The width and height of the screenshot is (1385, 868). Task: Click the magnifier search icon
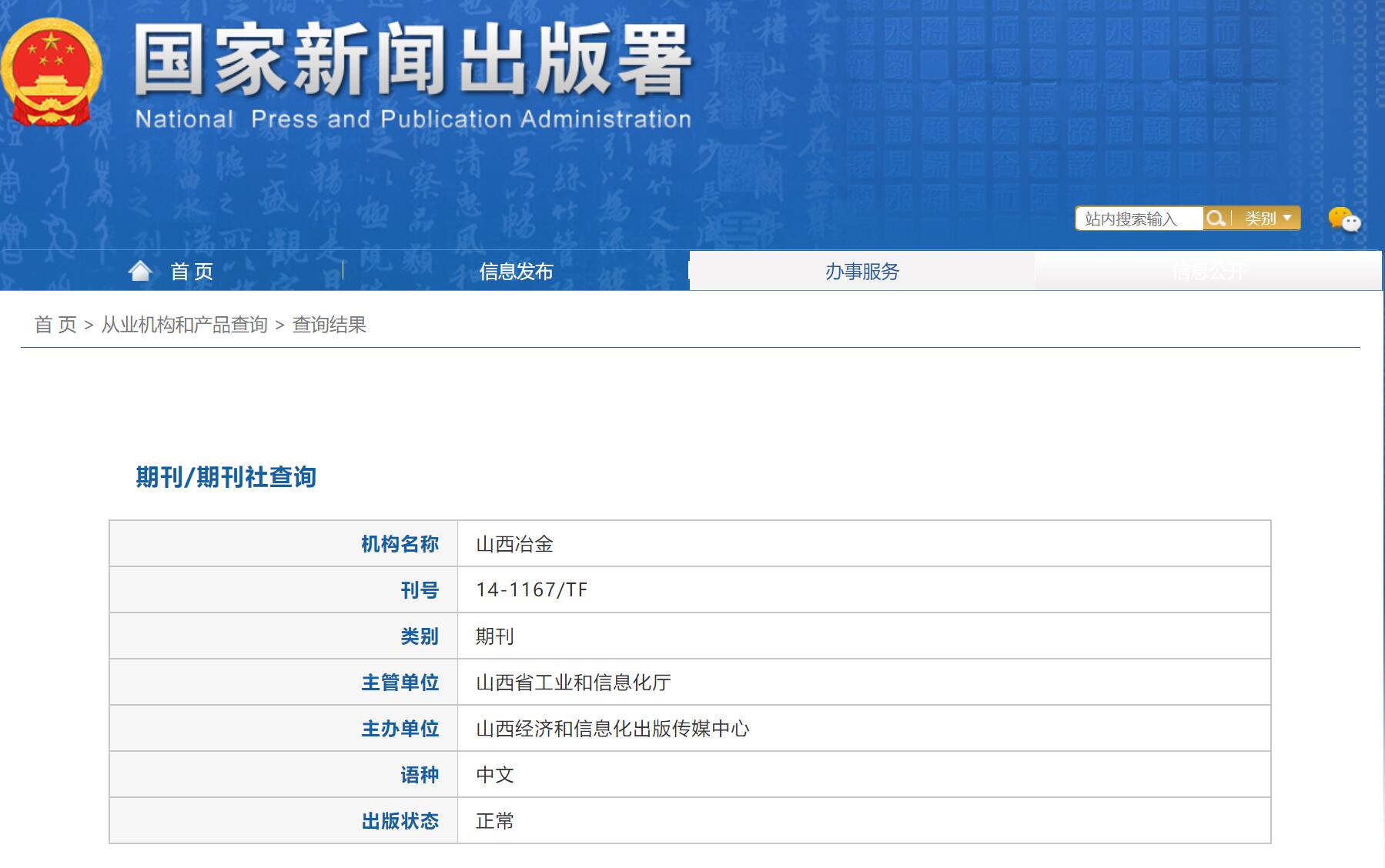(1216, 219)
